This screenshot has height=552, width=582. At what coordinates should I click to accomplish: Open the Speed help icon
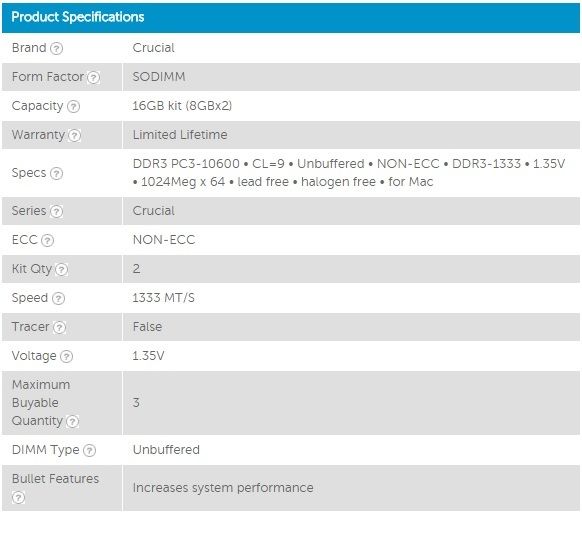click(x=58, y=298)
